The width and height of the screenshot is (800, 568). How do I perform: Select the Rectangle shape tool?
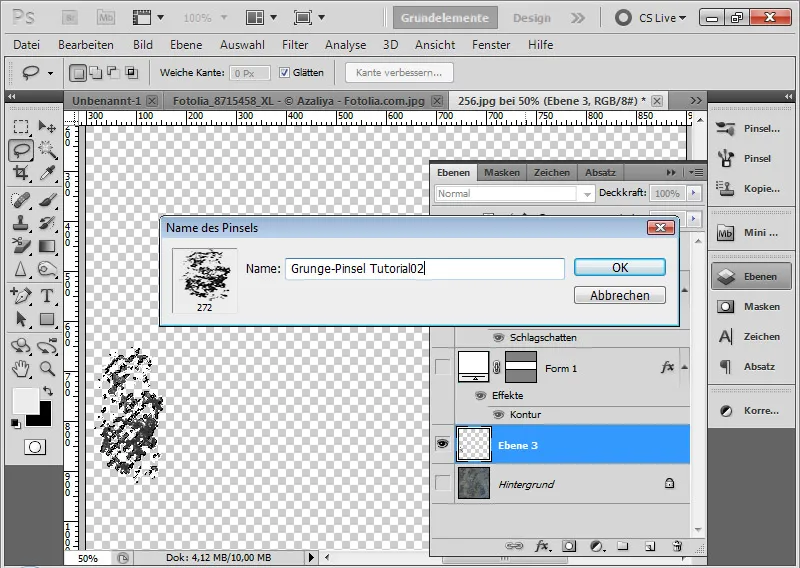point(47,319)
